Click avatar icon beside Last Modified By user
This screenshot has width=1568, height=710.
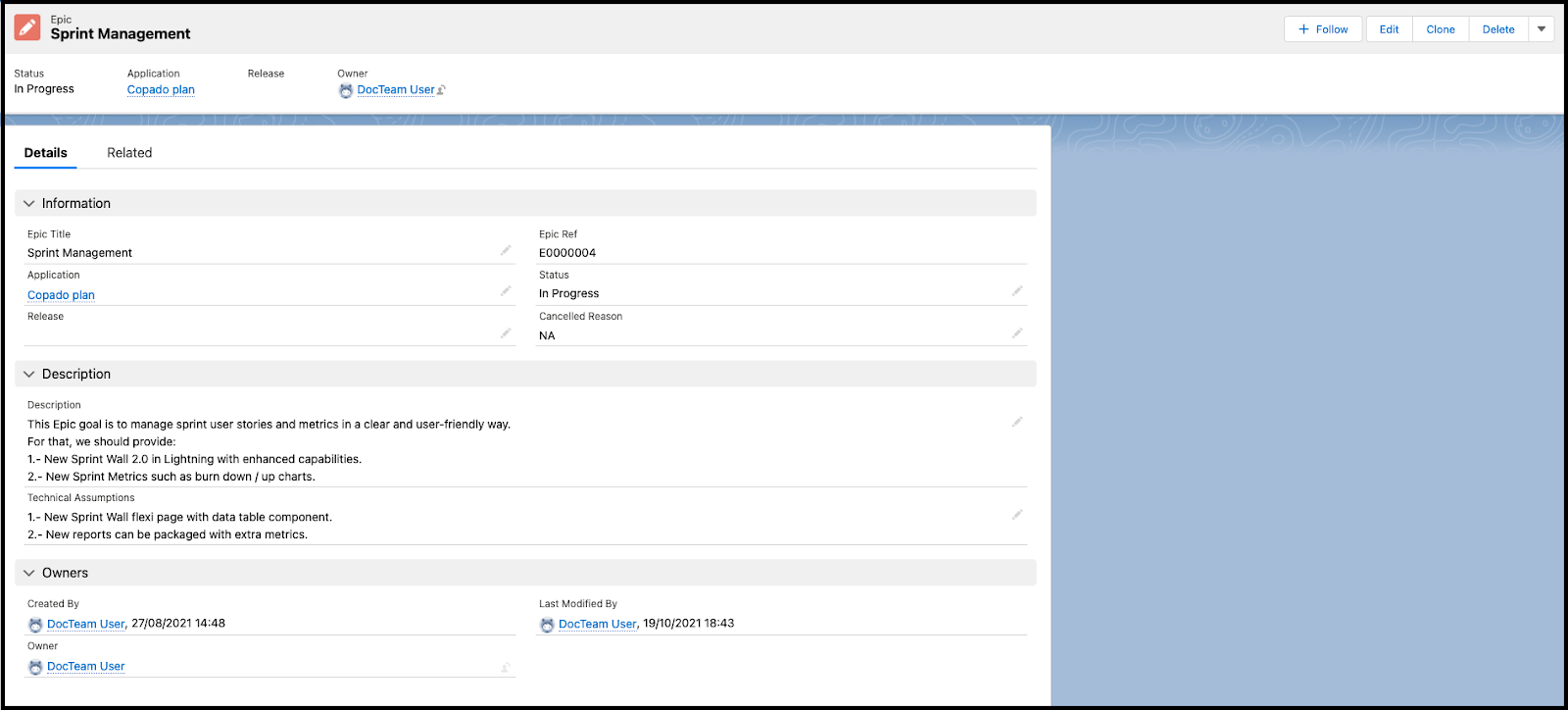(547, 625)
